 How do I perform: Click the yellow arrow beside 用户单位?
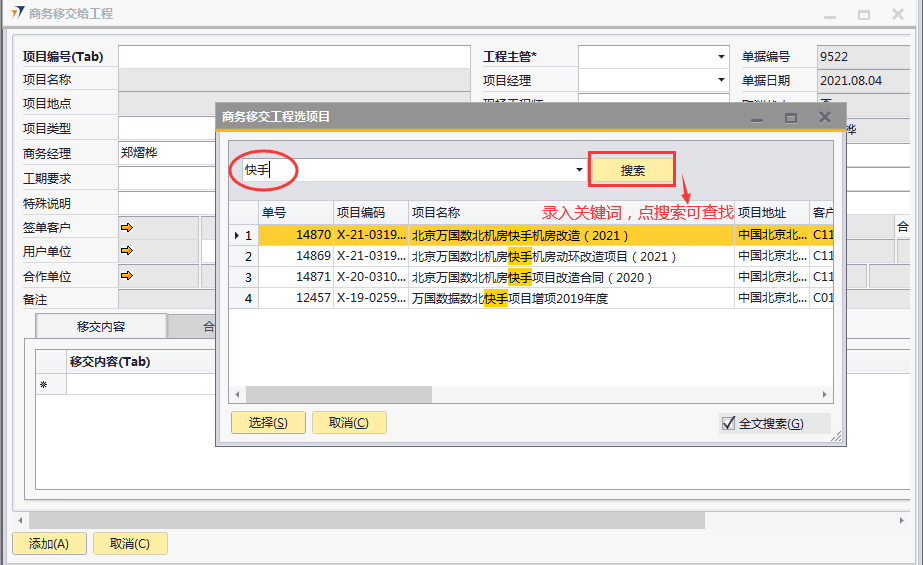point(127,252)
